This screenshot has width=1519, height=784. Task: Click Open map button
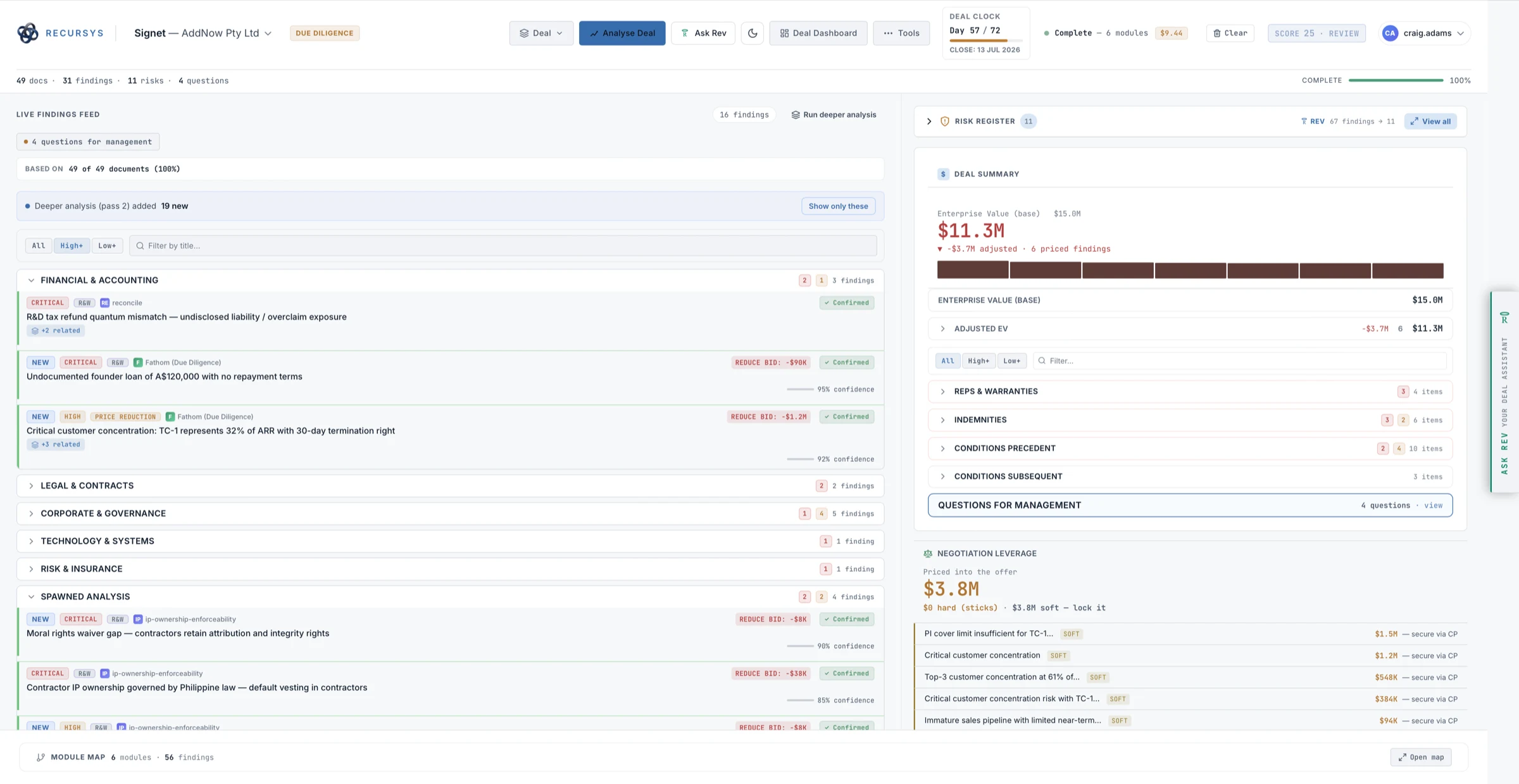[x=1421, y=757]
